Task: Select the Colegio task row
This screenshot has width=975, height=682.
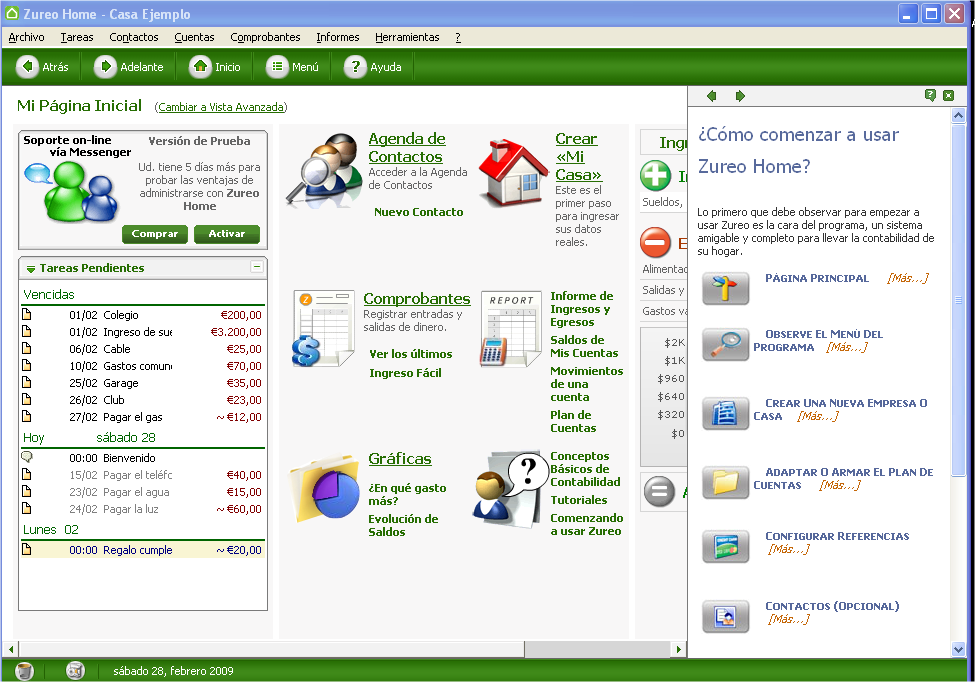Action: [142, 315]
